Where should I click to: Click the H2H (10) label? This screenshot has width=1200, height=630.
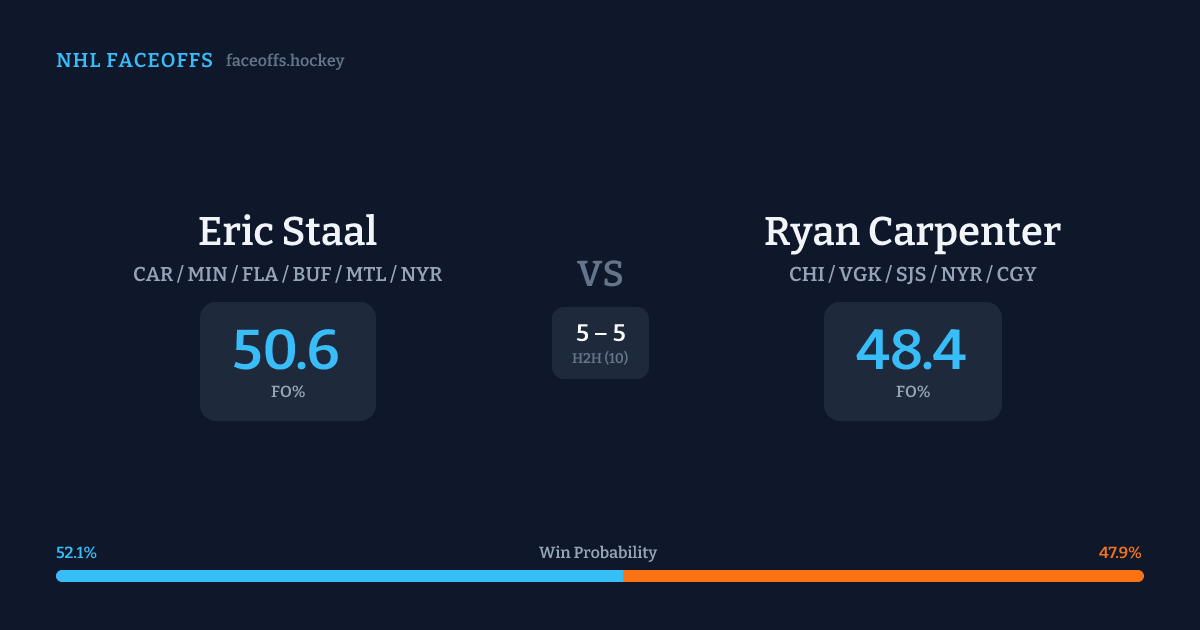[600, 358]
